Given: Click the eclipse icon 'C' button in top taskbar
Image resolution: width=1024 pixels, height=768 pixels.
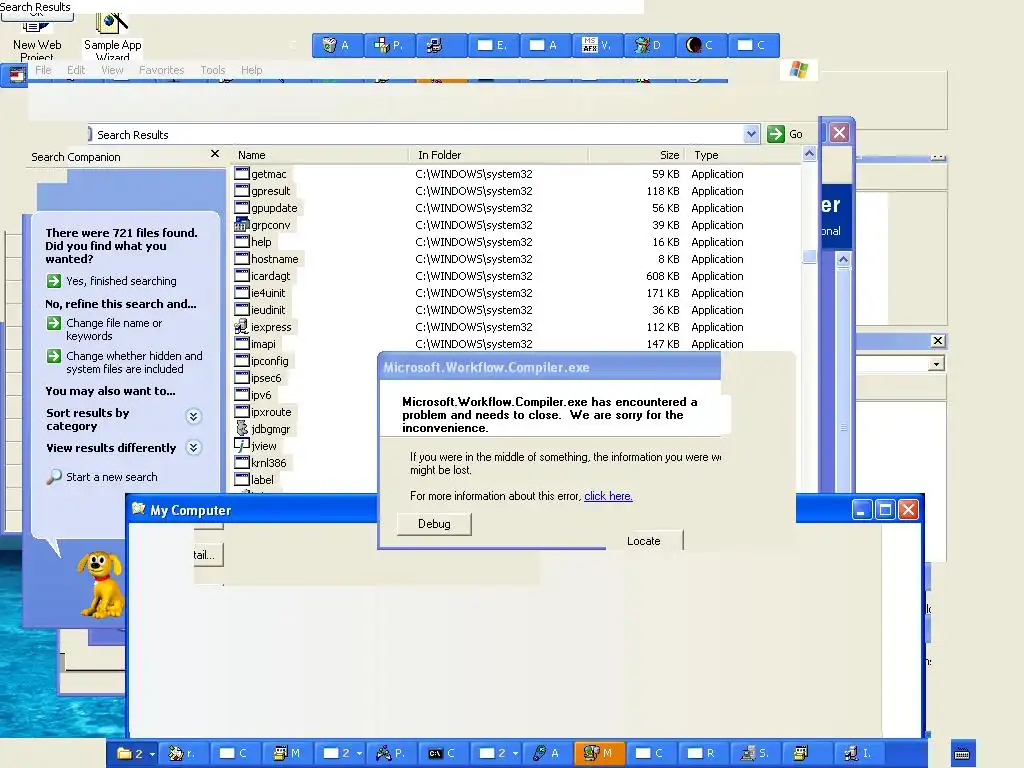Looking at the screenshot, I should [x=701, y=45].
